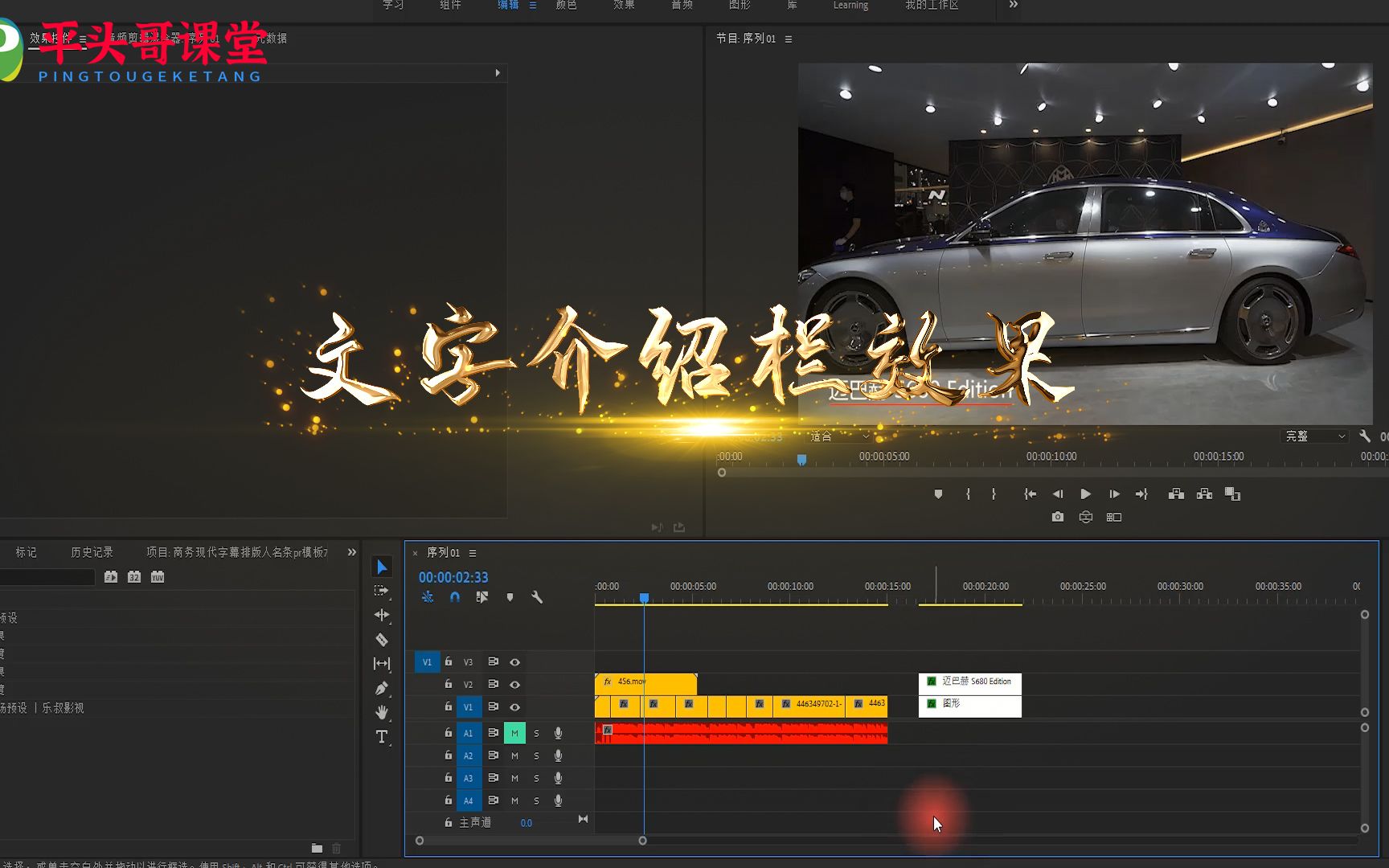
Task: Select the Slip tool
Action: click(382, 664)
